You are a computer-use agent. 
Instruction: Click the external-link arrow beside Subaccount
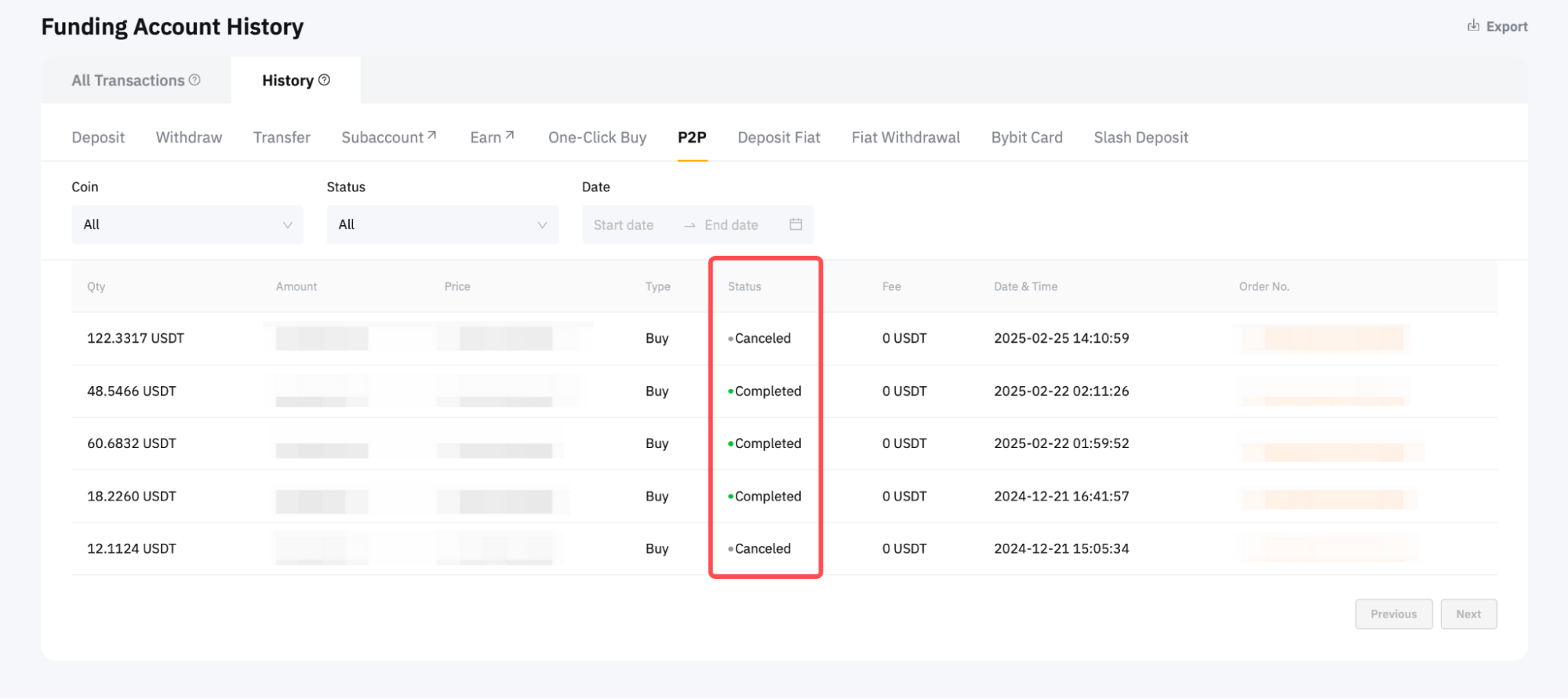pyautogui.click(x=431, y=136)
